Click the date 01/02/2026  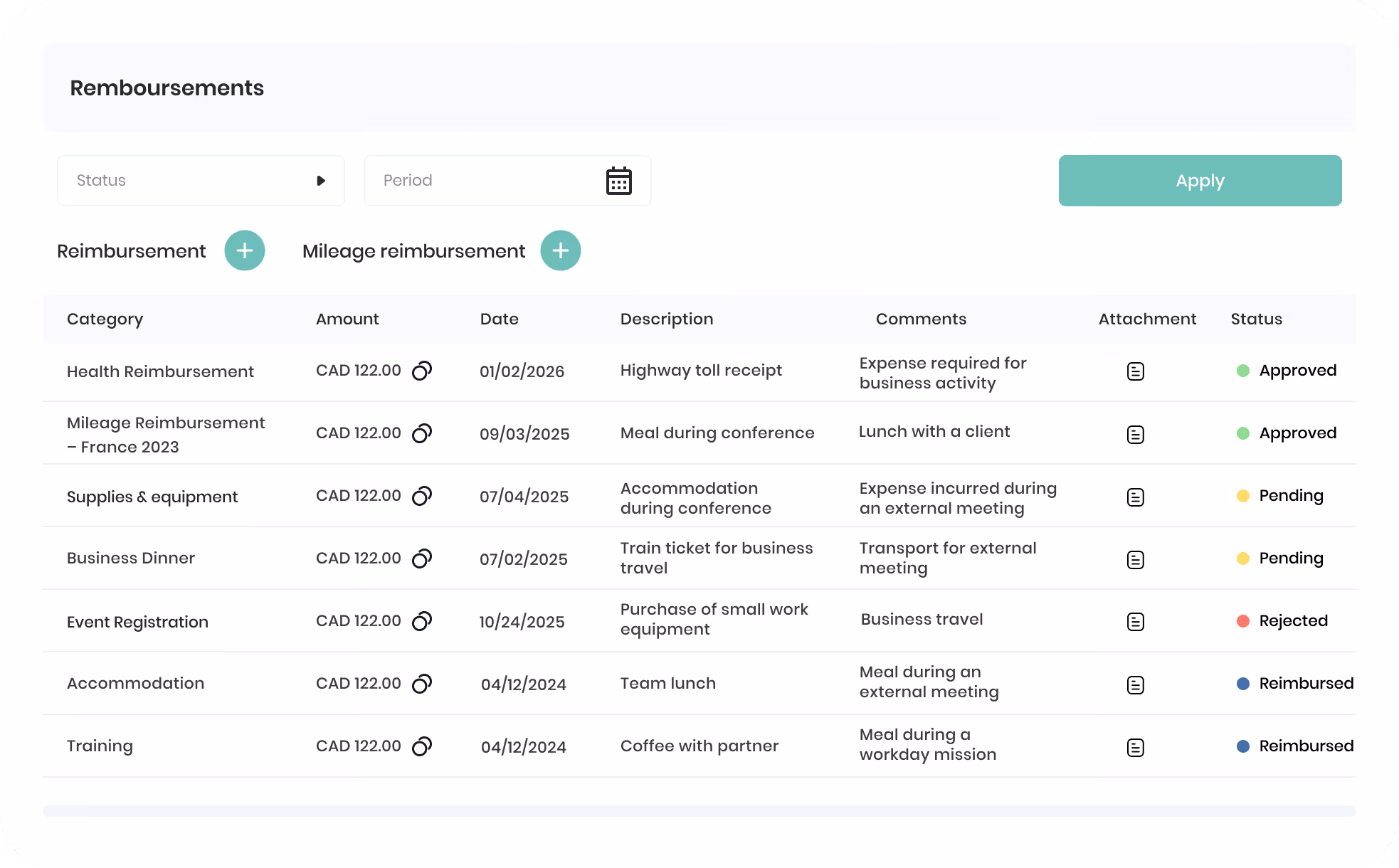click(x=522, y=371)
